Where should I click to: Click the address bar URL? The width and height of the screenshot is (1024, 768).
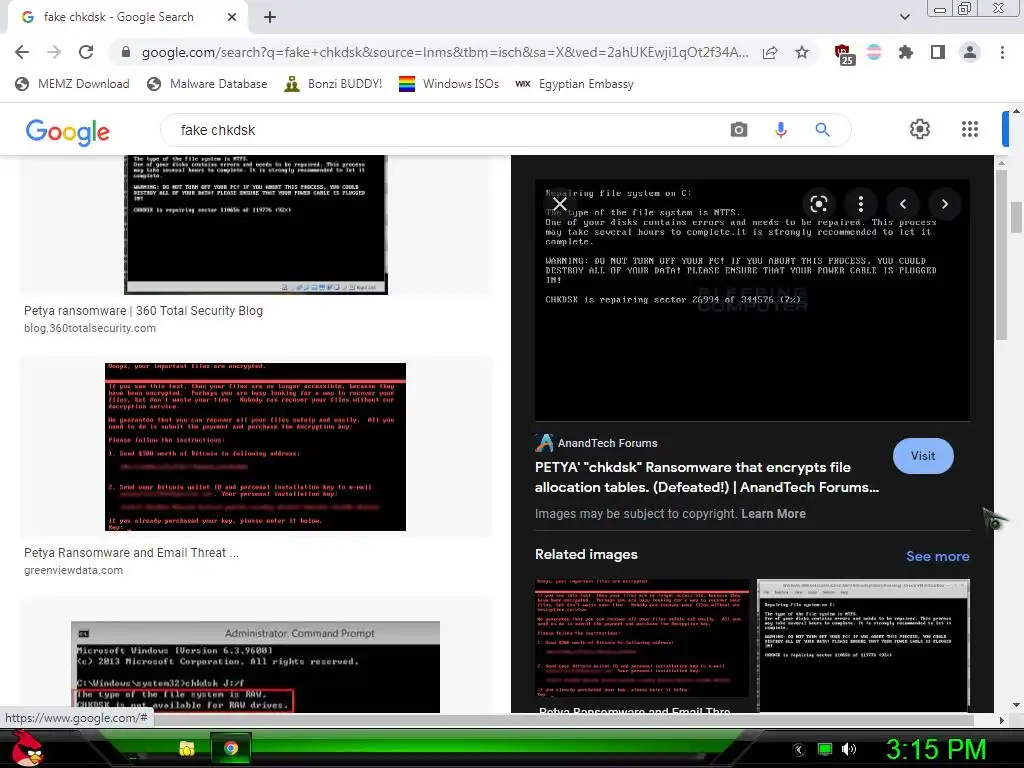445,52
